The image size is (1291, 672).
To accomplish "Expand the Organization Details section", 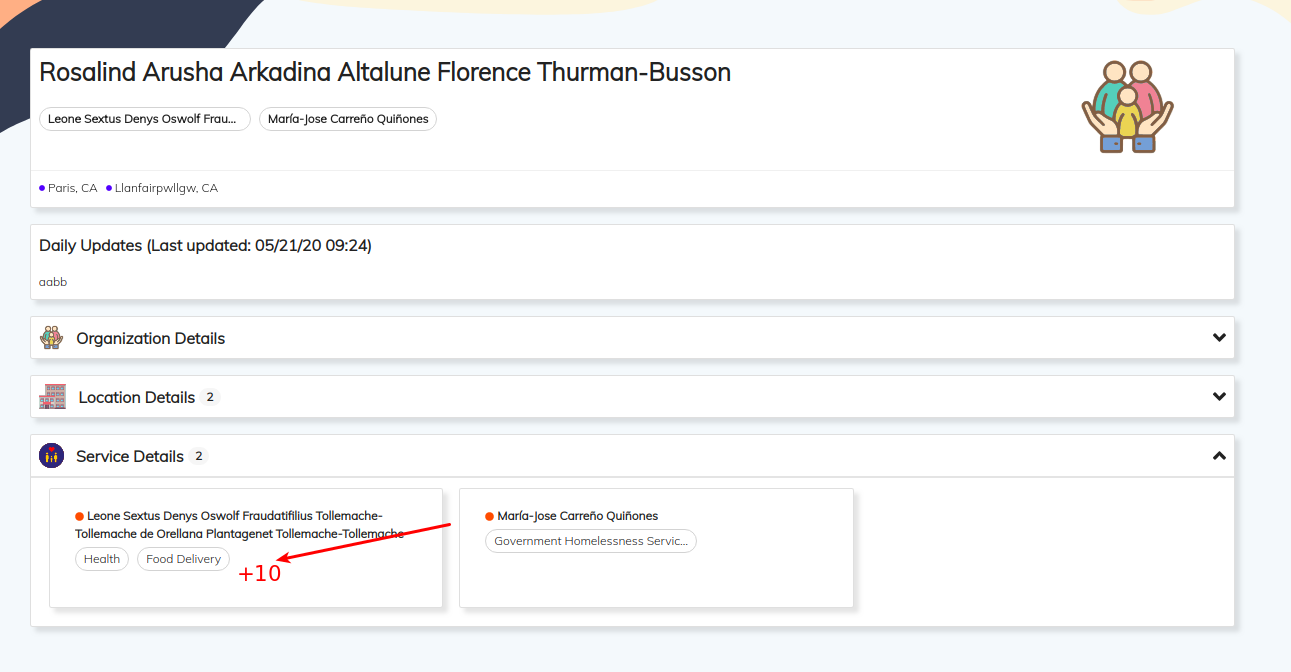I will (1219, 337).
